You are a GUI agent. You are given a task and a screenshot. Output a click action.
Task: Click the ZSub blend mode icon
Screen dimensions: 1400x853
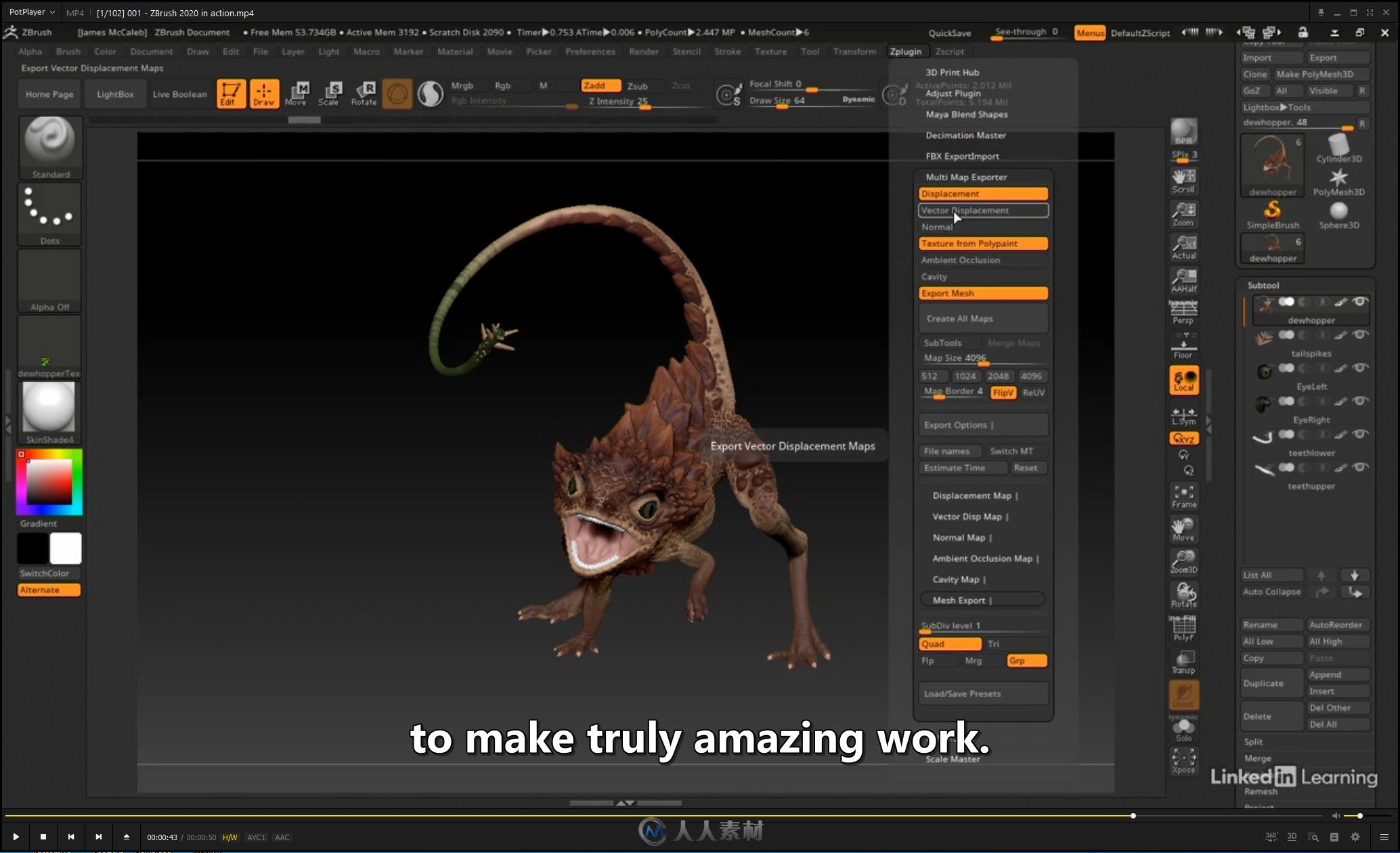(x=638, y=85)
